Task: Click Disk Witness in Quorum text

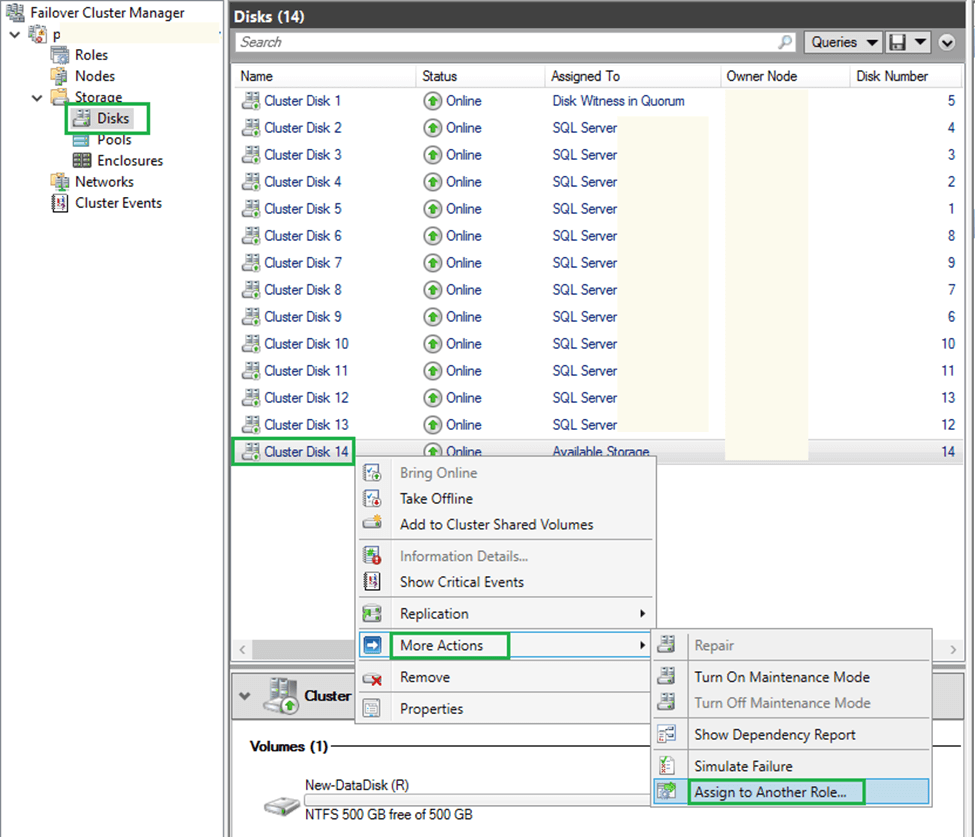Action: pyautogui.click(x=618, y=101)
